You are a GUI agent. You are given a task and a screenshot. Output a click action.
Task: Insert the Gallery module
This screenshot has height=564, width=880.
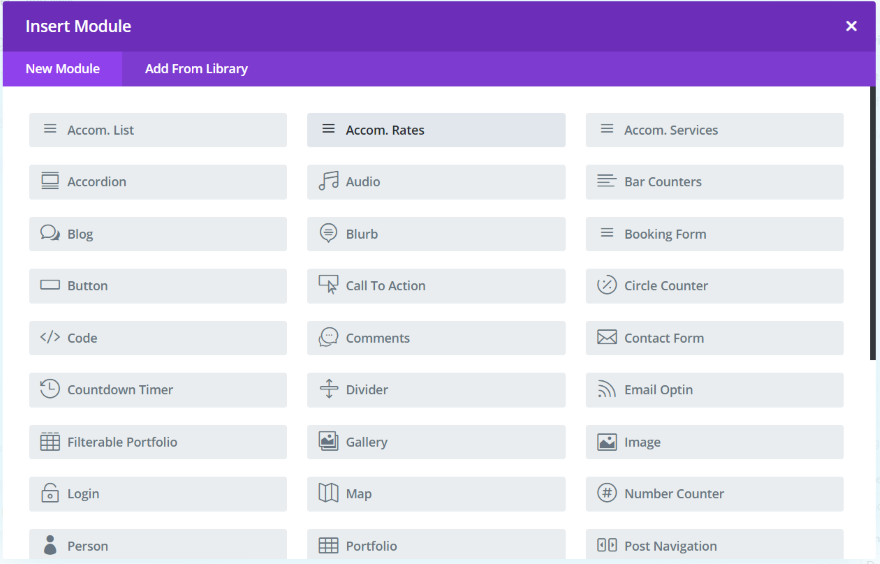436,442
